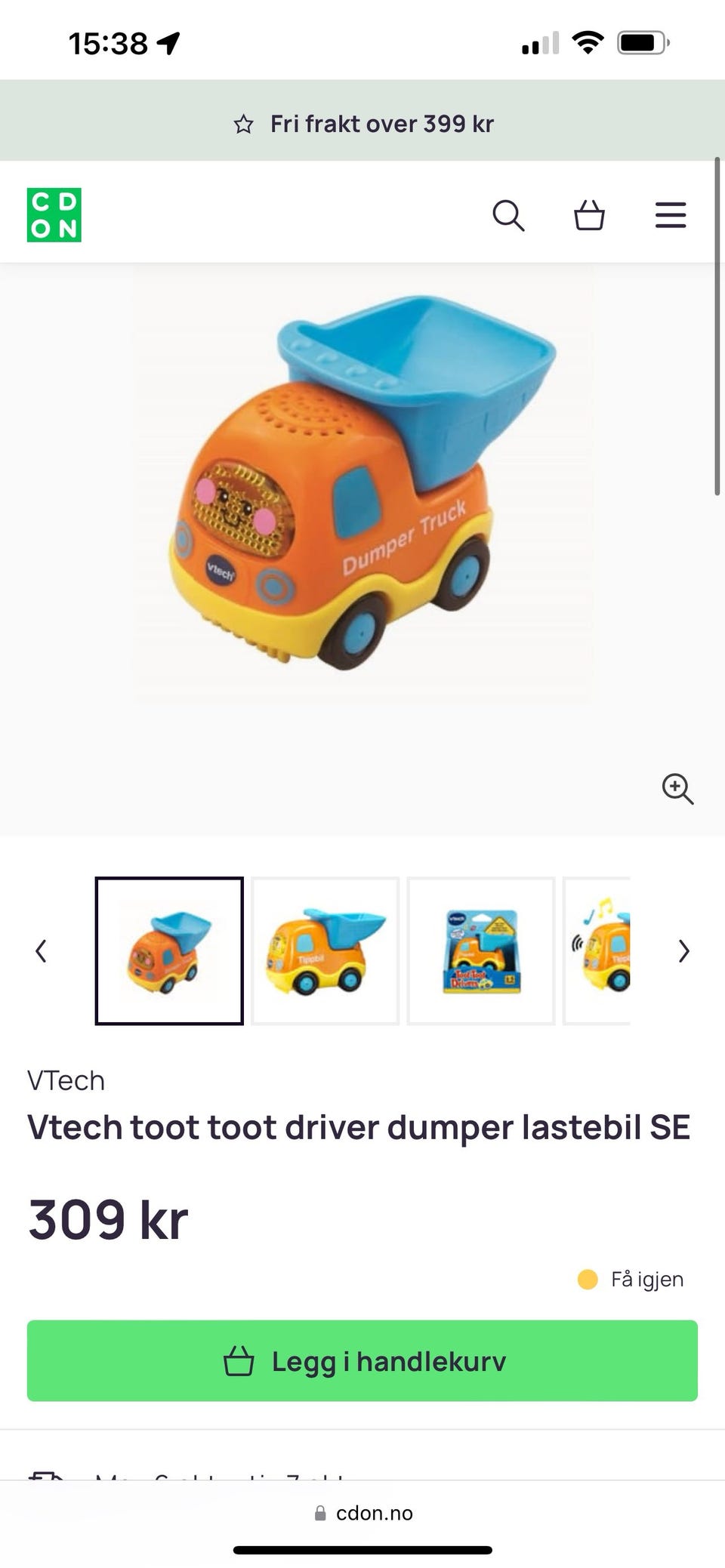This screenshot has width=725, height=1568.
Task: Open the VTech brand link
Action: tap(66, 1080)
